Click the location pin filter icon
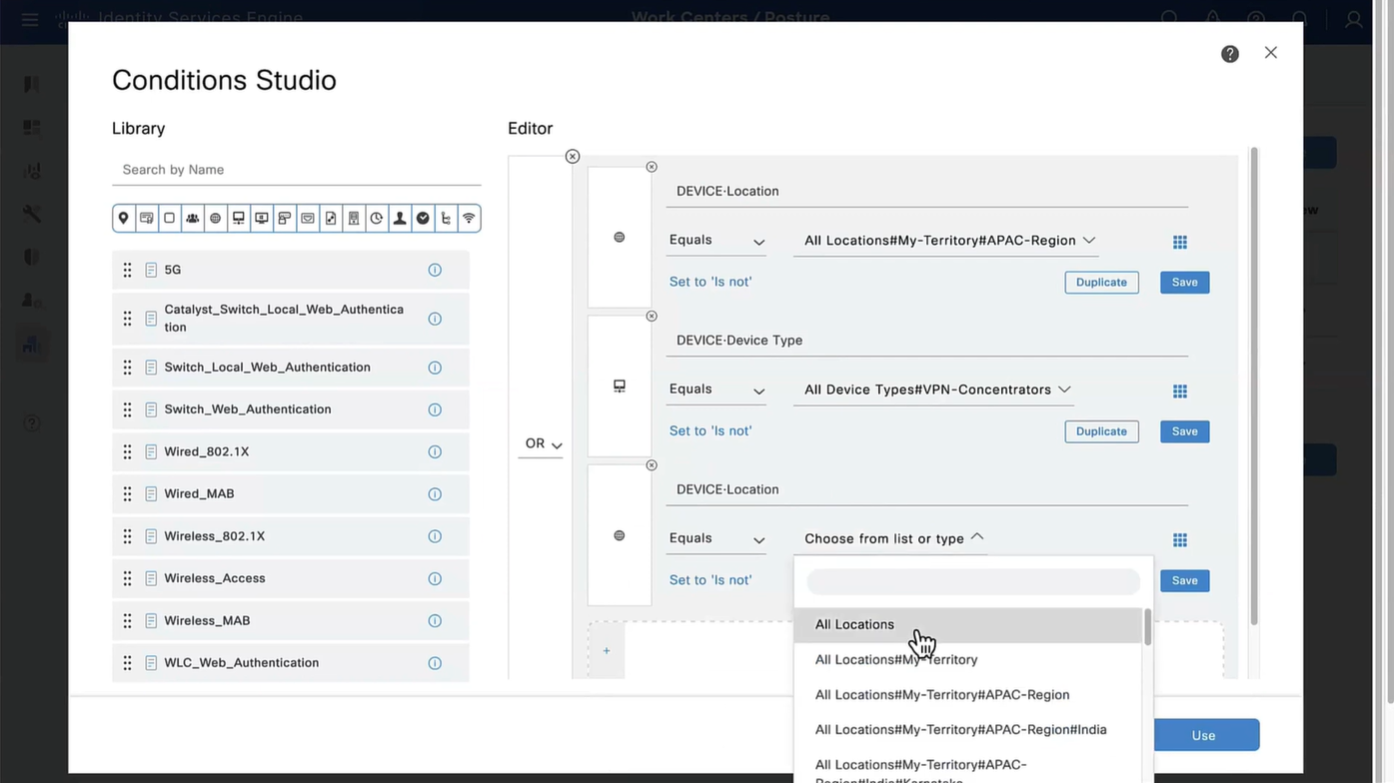1394x783 pixels. click(123, 218)
